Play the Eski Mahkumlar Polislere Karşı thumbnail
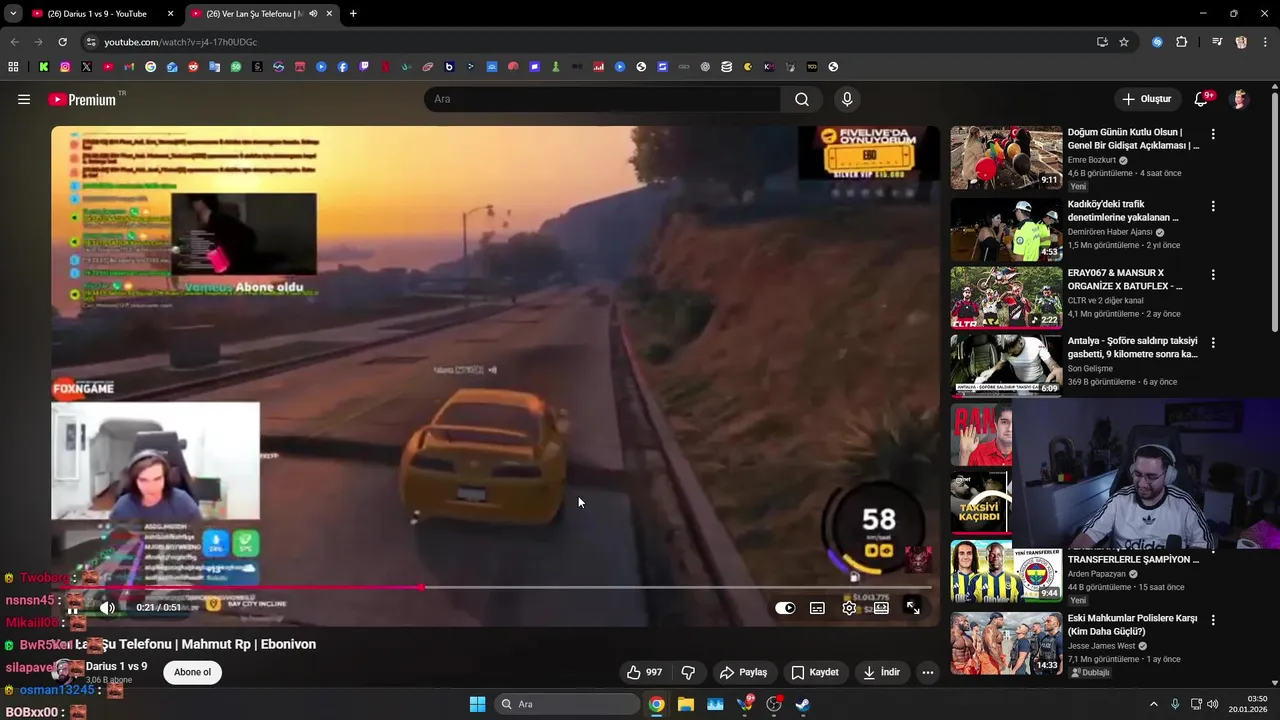Image resolution: width=1280 pixels, height=720 pixels. tap(1006, 643)
